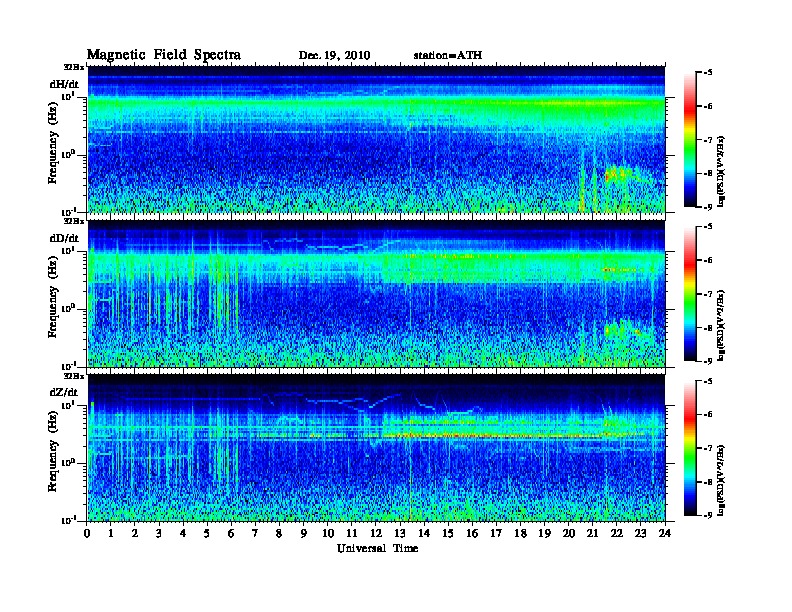The width and height of the screenshot is (792, 612).
Task: Select the date text "Dec. 19, 2010"
Action: [x=334, y=56]
